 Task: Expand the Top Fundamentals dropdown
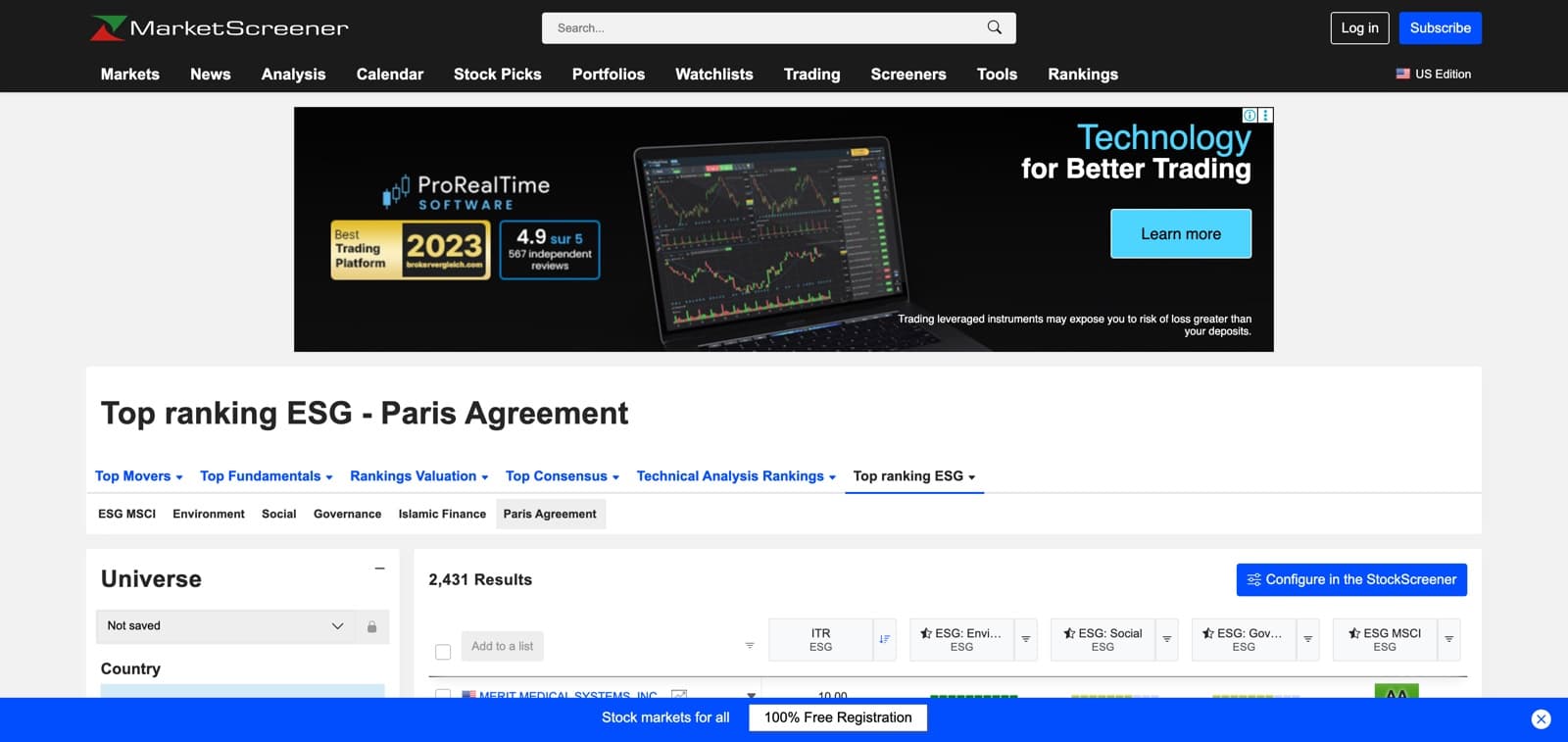click(267, 476)
